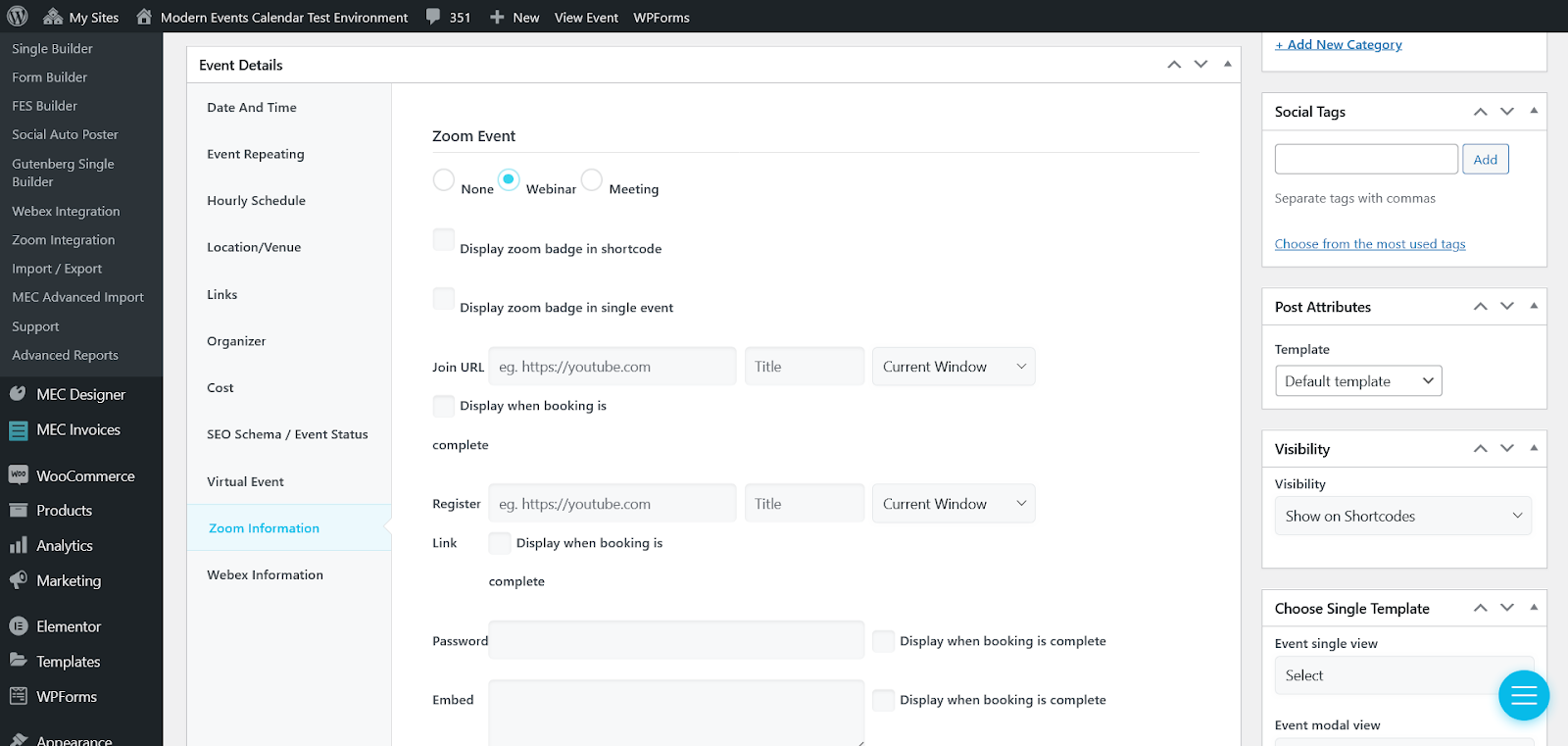Open MEC Invoices sidebar icon
The height and width of the screenshot is (746, 1568).
(18, 429)
